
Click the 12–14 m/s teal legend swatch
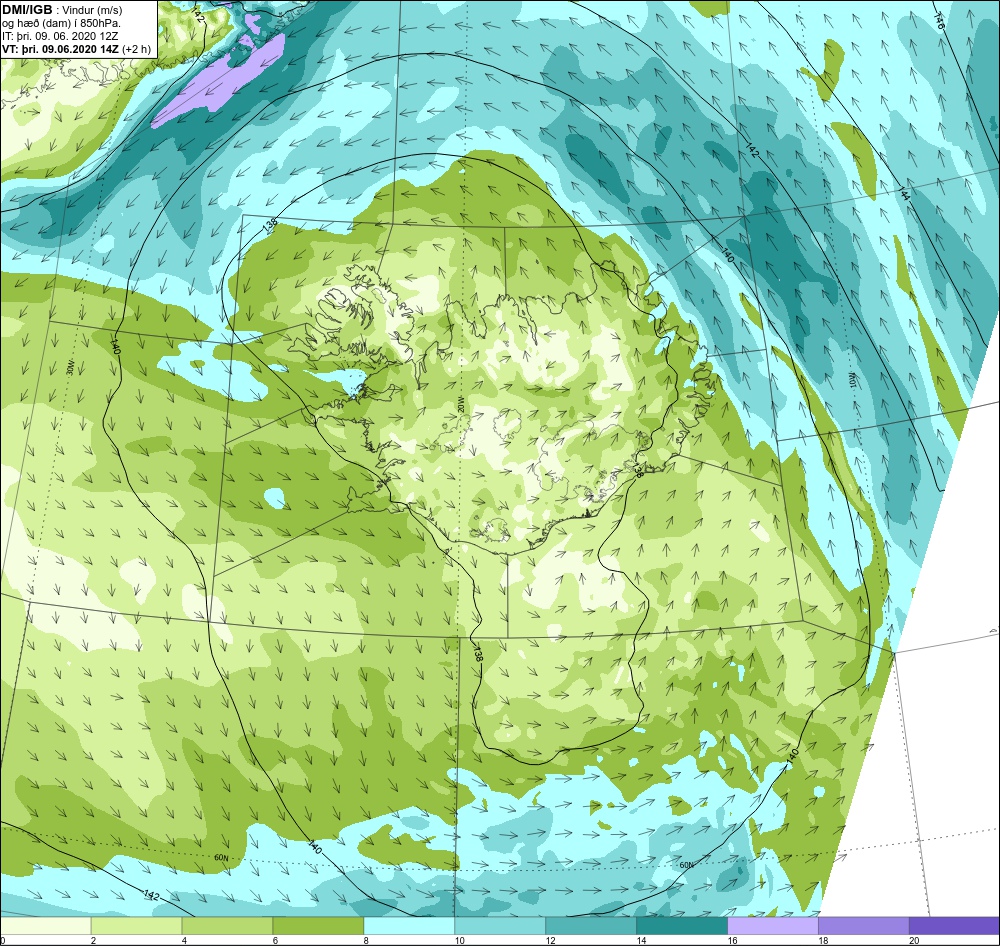point(591,925)
